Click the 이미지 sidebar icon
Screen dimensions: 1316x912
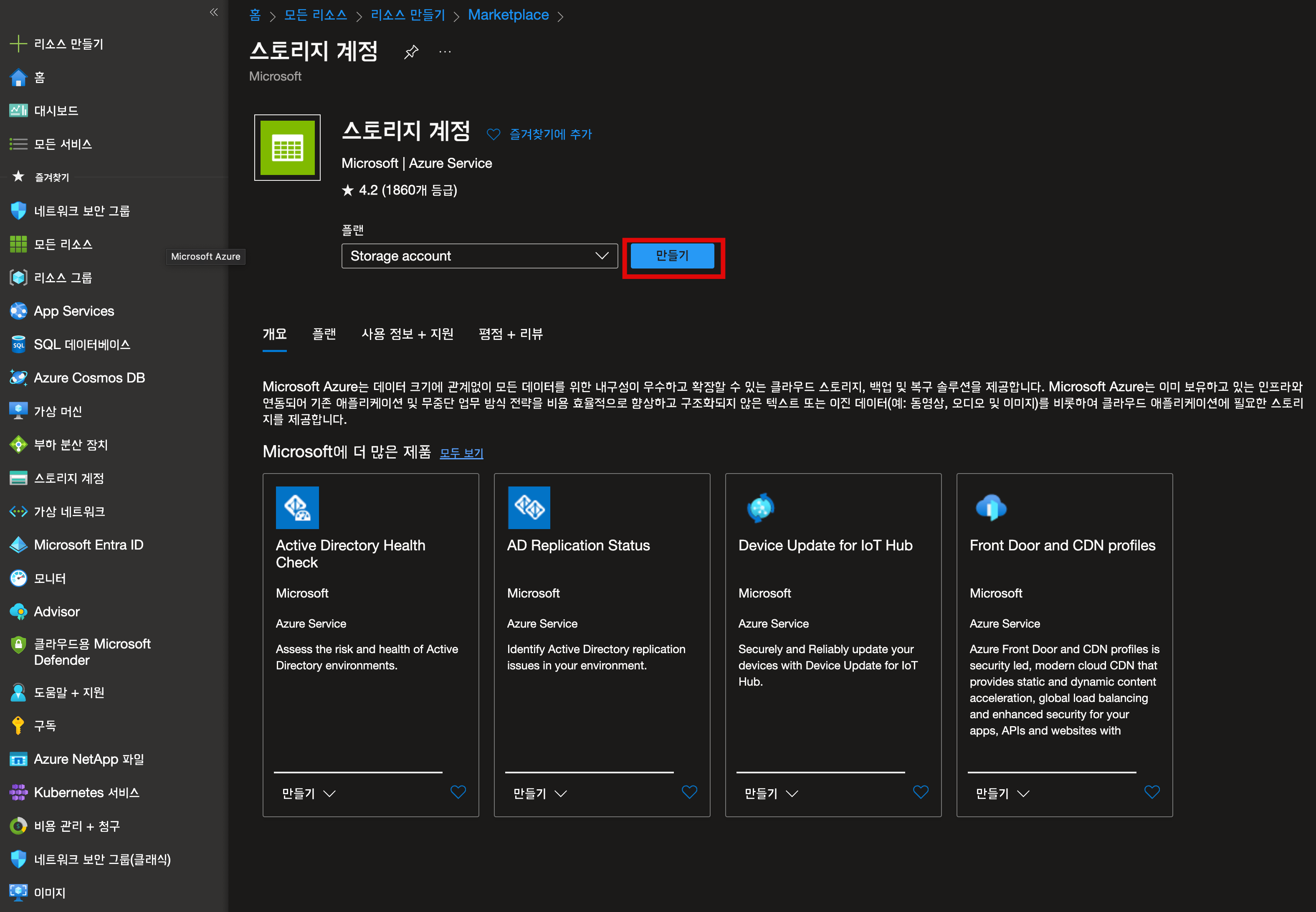18,892
